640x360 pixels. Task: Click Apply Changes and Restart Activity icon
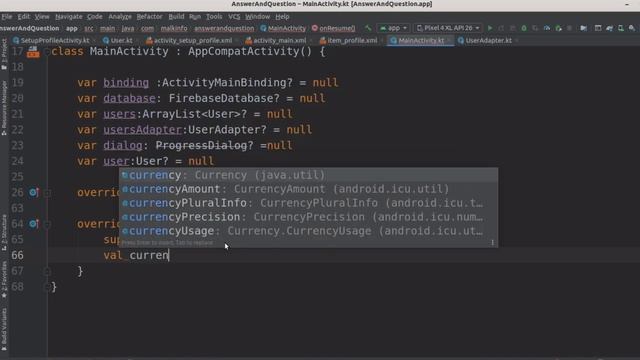click(501, 28)
